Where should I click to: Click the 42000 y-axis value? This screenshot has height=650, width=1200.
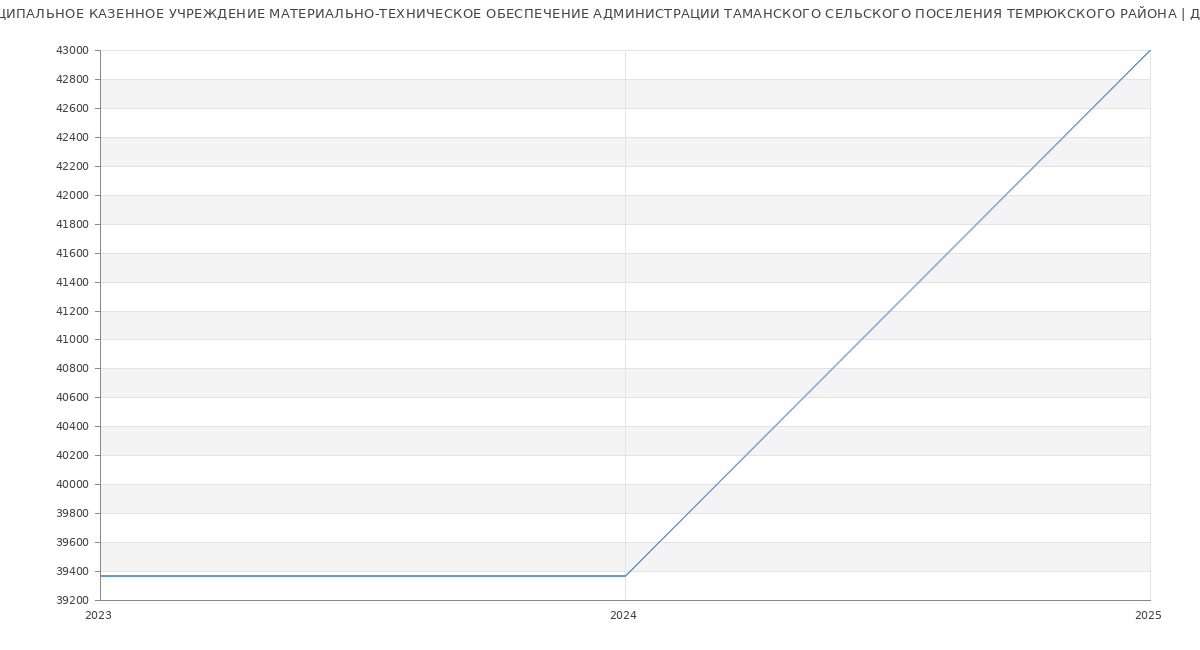tap(72, 196)
